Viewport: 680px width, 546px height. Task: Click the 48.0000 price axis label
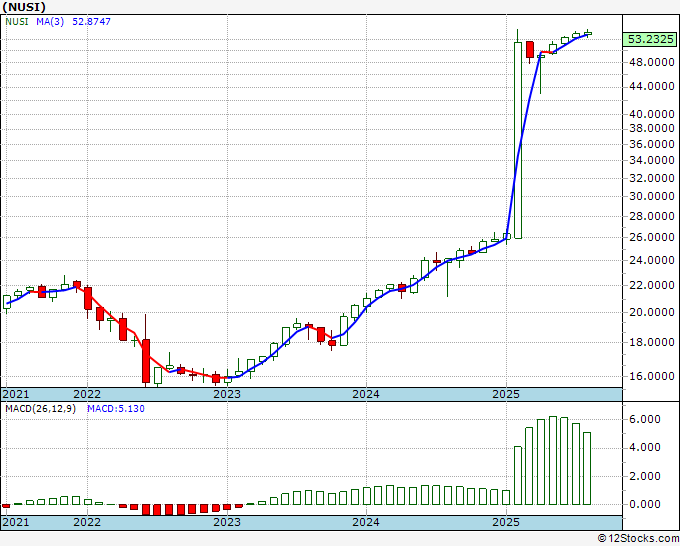651,62
